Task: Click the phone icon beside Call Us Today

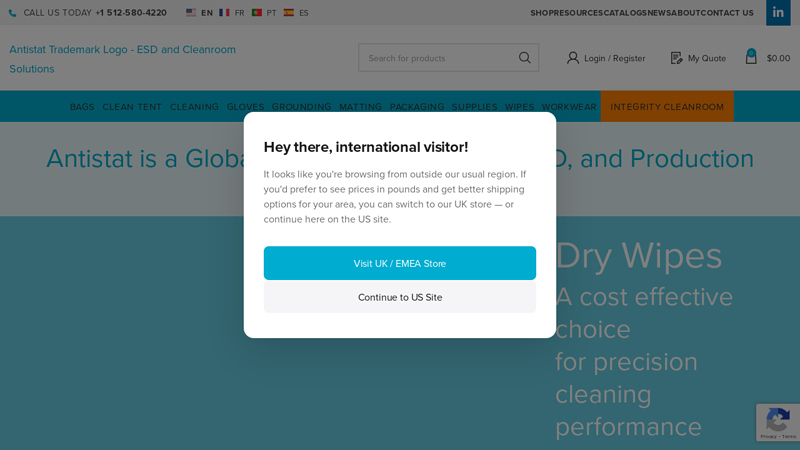Action: click(x=12, y=13)
